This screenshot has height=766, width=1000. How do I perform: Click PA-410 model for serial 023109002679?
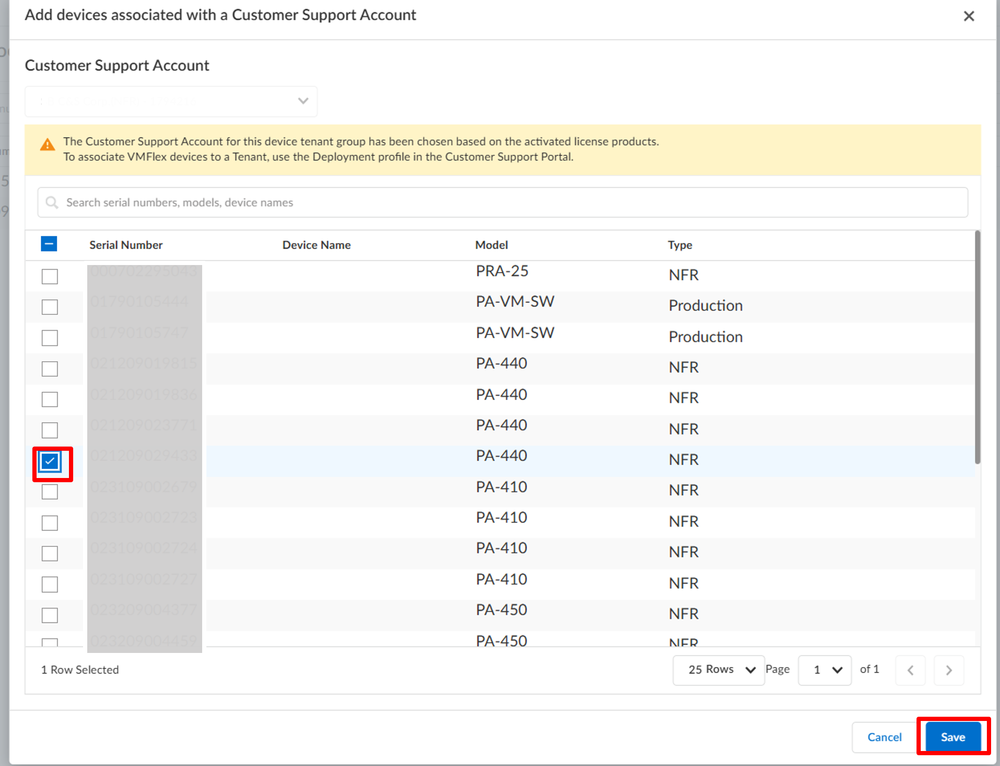tap(501, 487)
